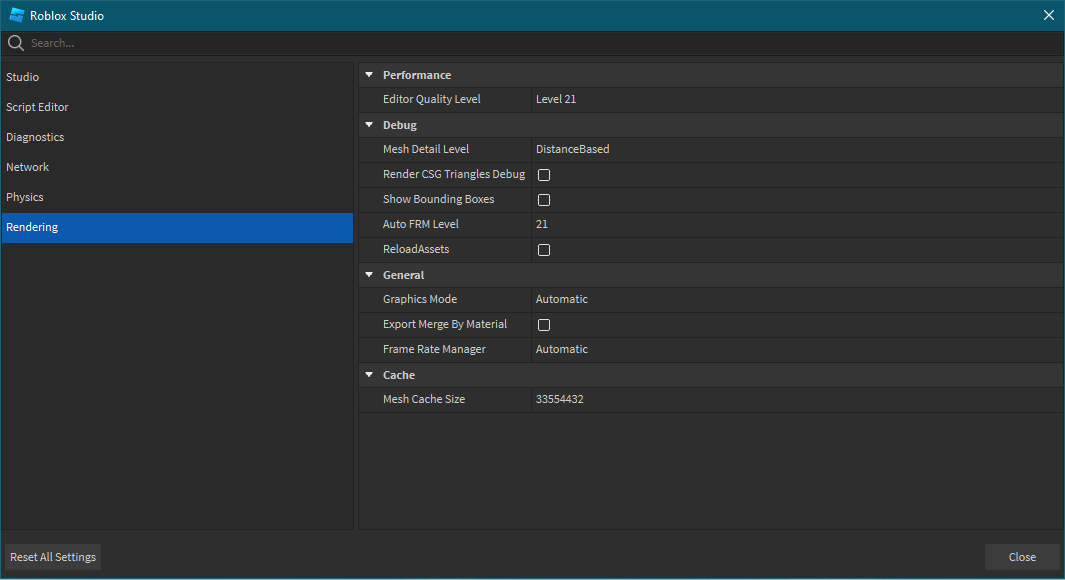Select the Mesh Cache Size label
1065x580 pixels.
(x=424, y=399)
